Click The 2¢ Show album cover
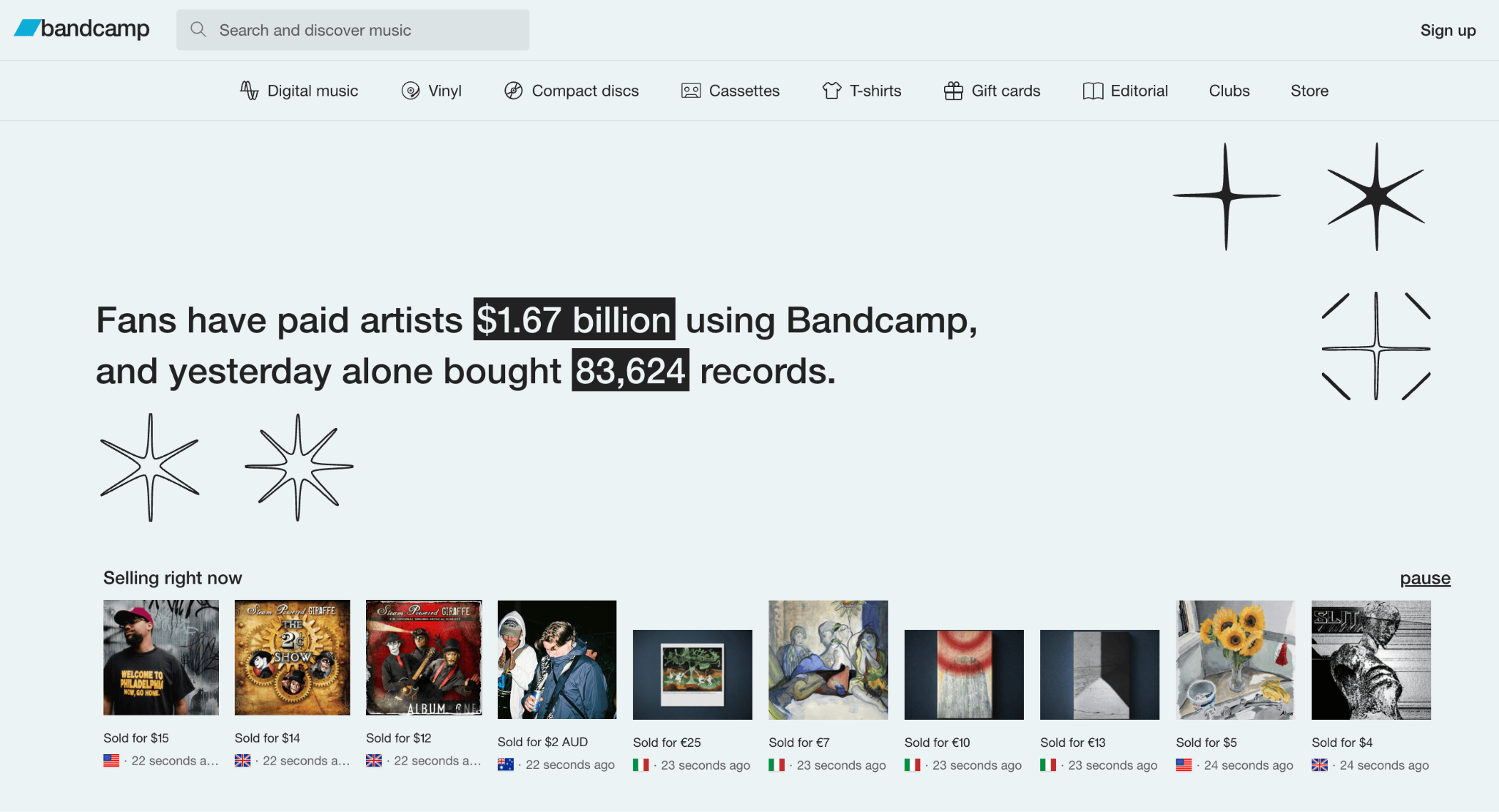The width and height of the screenshot is (1499, 812). point(292,657)
